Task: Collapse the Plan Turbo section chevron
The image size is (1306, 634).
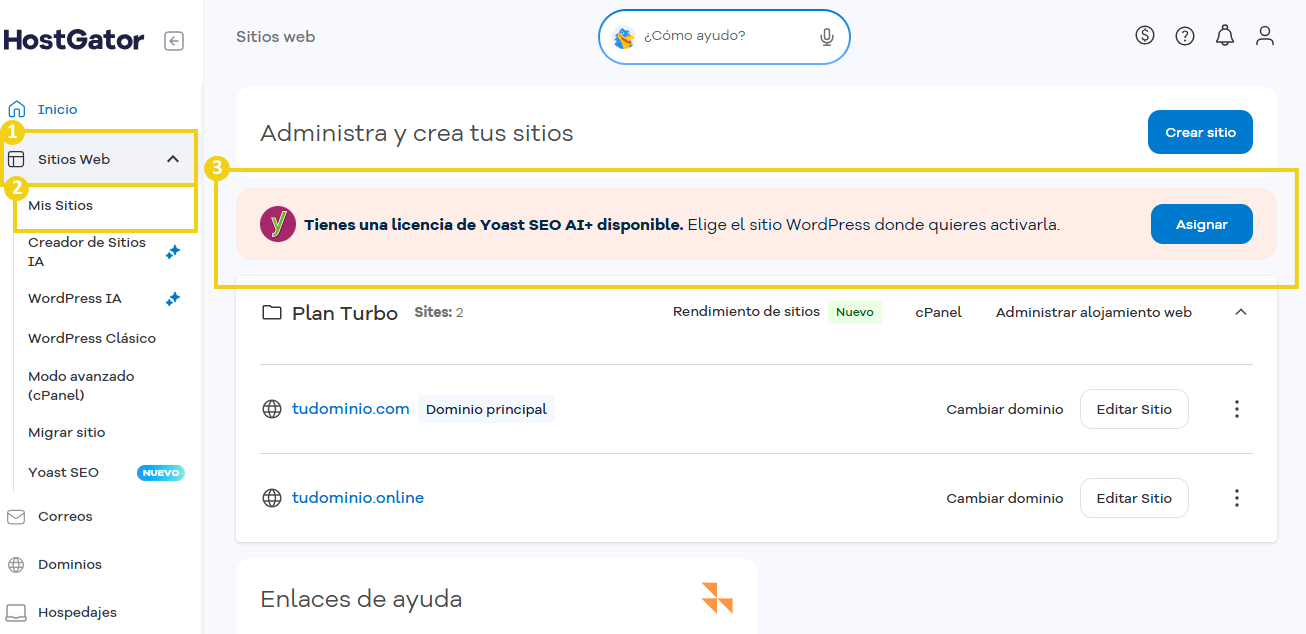Action: click(1241, 312)
